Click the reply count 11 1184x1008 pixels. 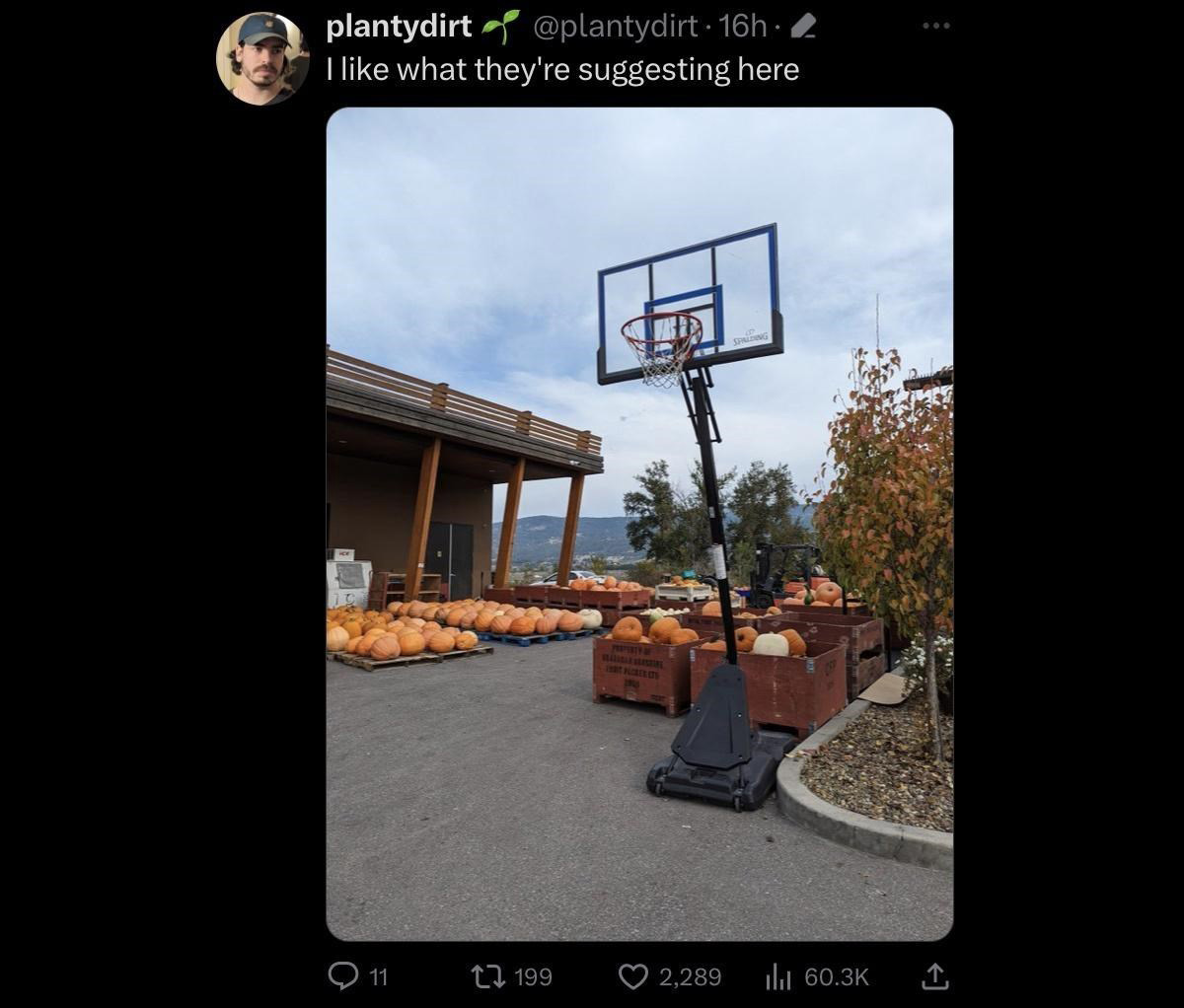378,977
